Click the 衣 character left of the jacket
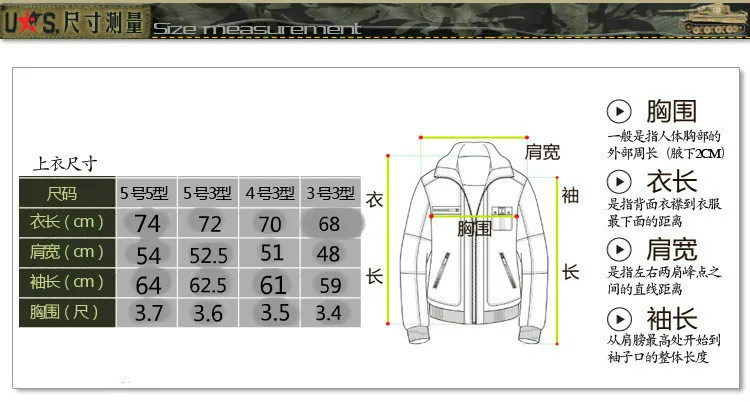750x402 pixels. (x=375, y=199)
